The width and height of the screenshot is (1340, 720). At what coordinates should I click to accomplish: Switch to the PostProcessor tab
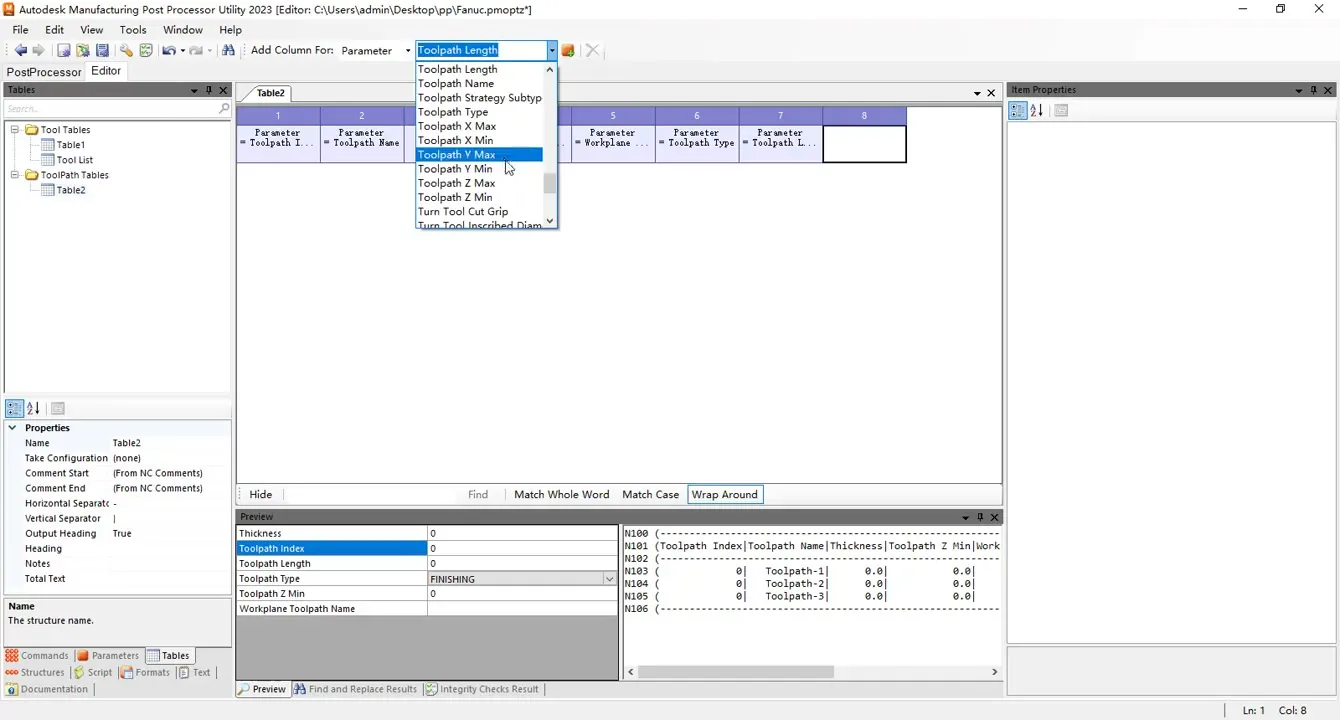44,72
